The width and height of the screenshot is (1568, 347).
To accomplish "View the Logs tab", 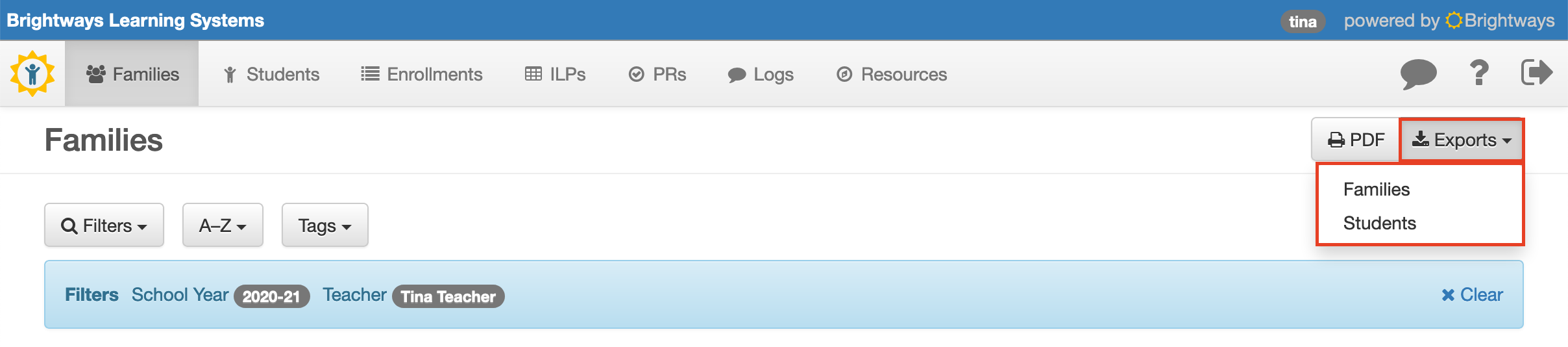I will 761,74.
